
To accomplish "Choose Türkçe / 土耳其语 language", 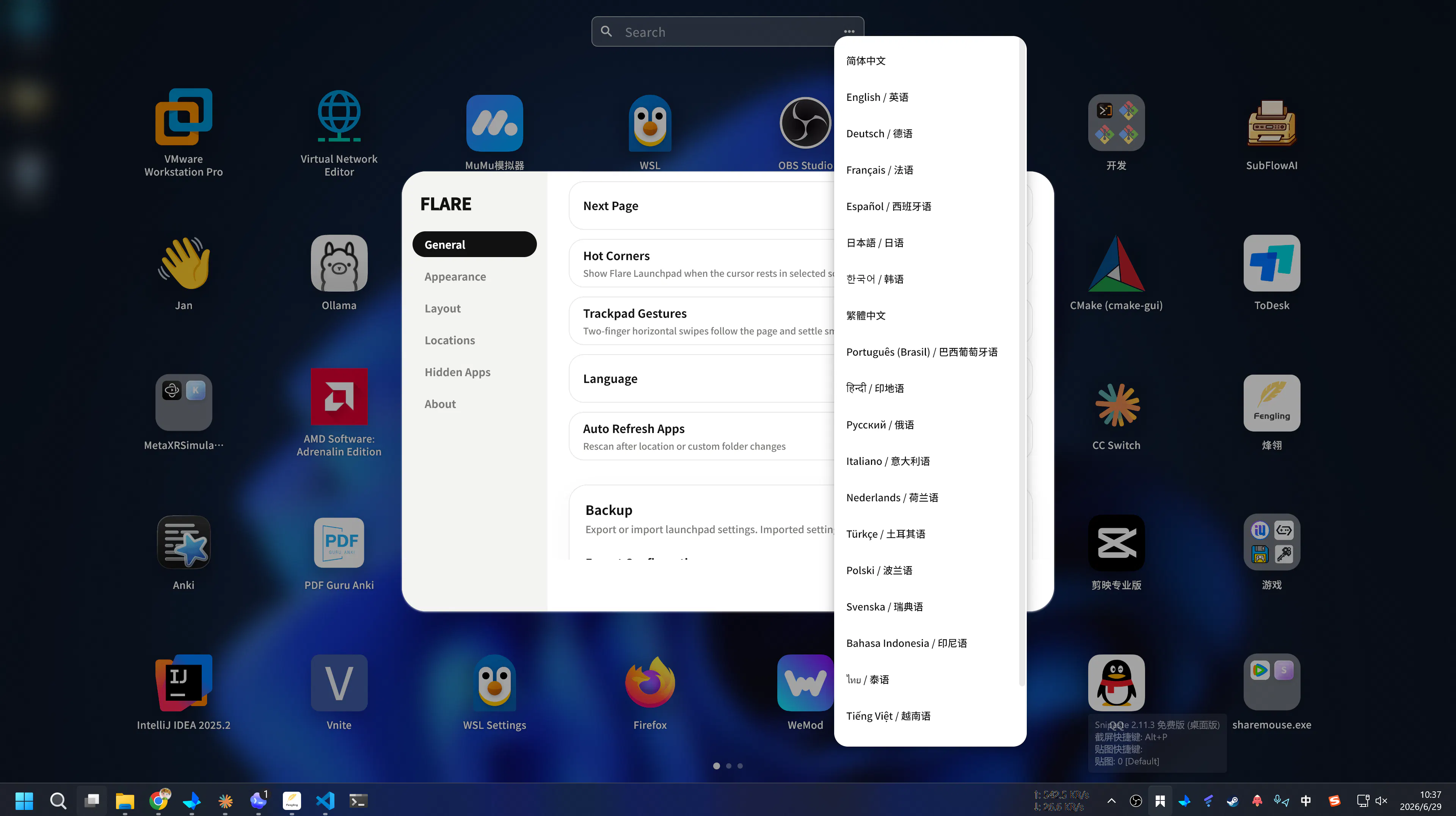I will click(x=927, y=534).
